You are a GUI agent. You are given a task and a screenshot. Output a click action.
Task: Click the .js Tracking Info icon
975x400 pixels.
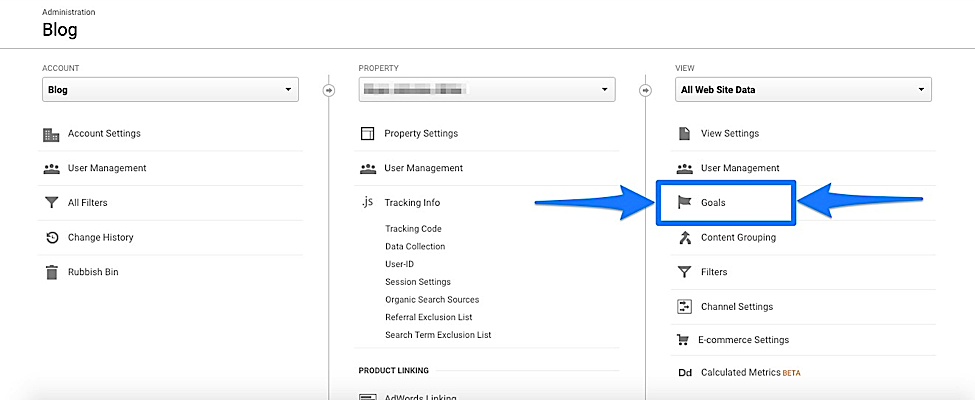tap(367, 202)
